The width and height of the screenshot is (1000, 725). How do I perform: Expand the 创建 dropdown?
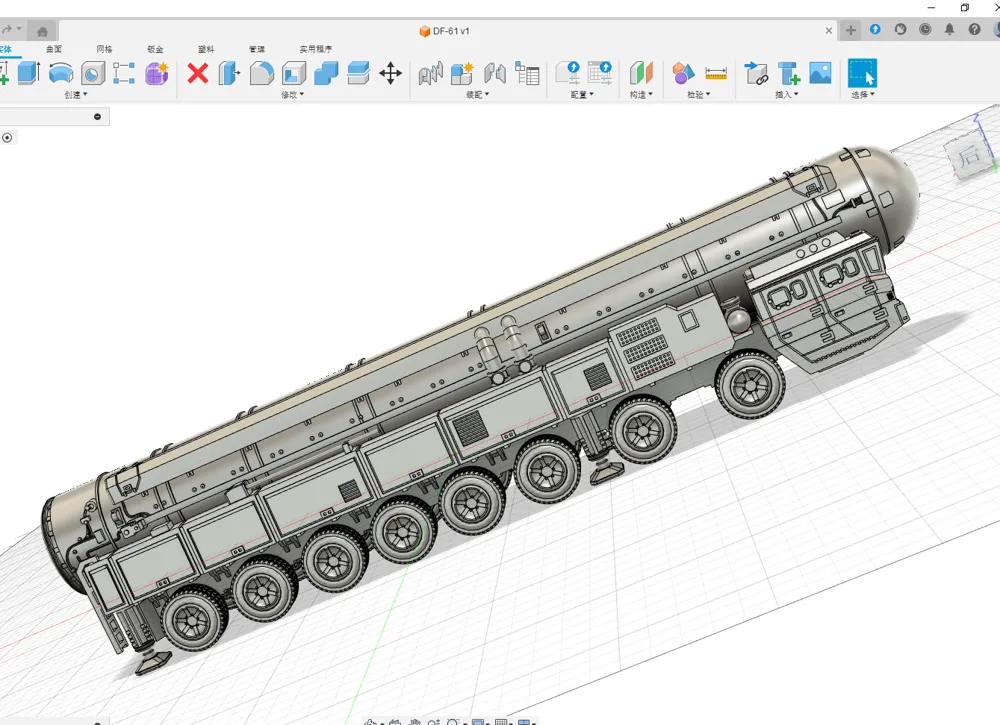[x=76, y=94]
